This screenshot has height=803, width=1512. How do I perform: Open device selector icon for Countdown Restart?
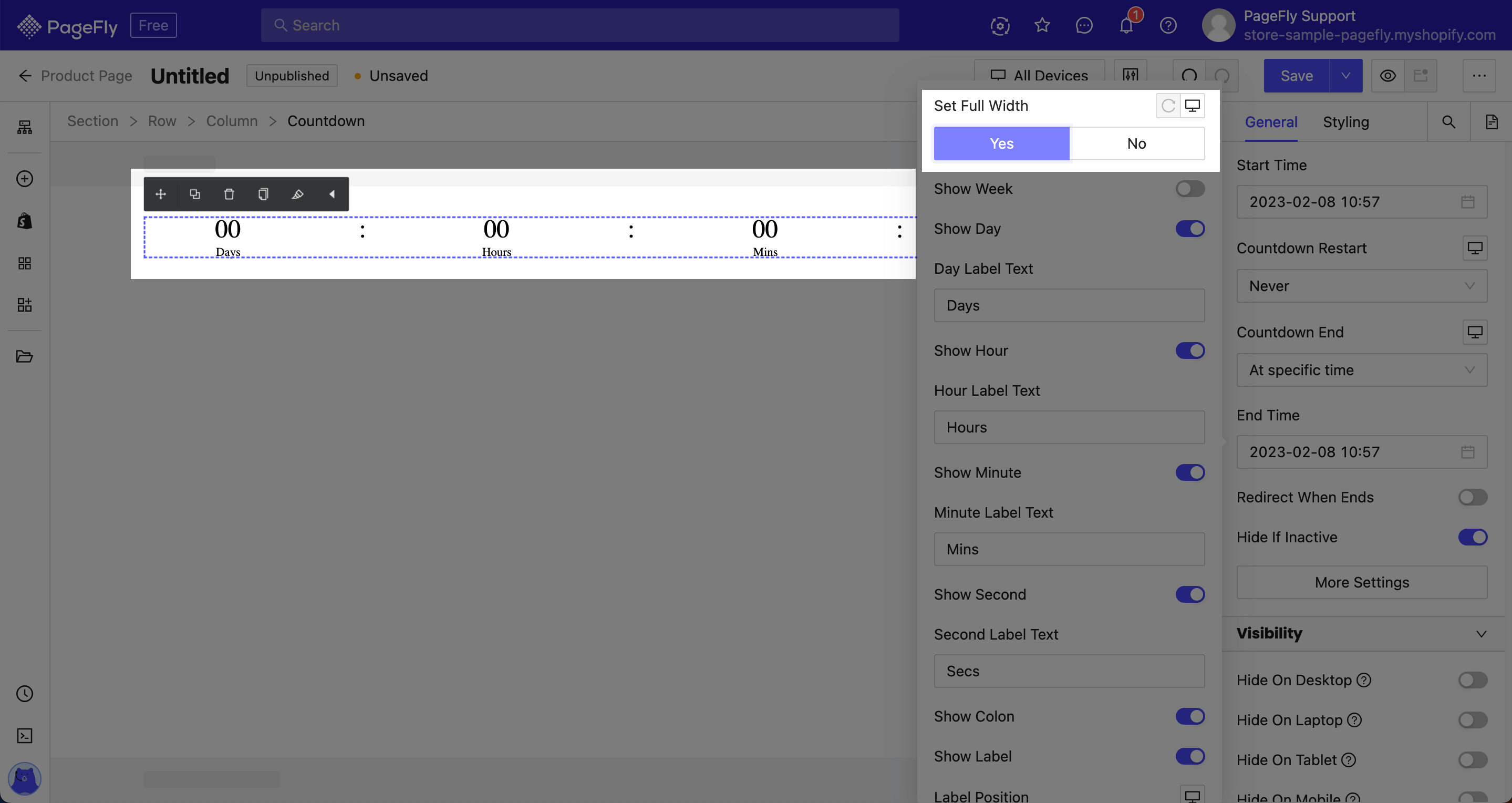click(x=1474, y=248)
